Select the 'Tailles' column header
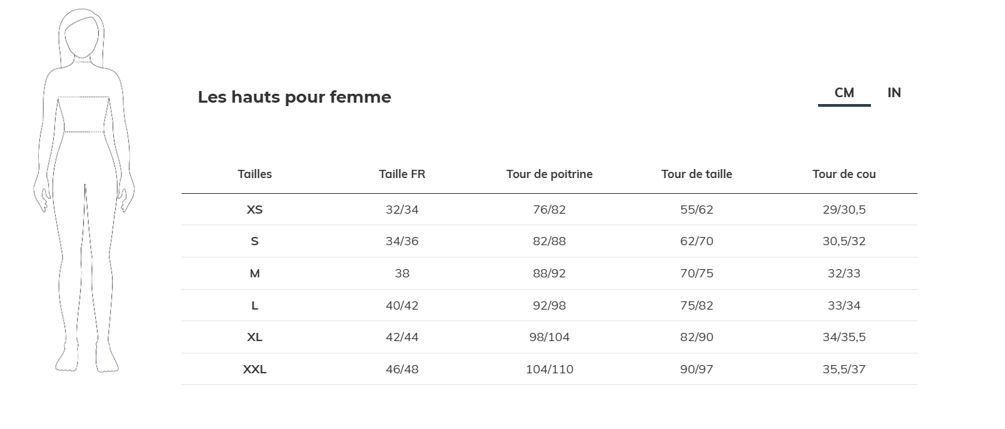The width and height of the screenshot is (1005, 429). click(255, 174)
